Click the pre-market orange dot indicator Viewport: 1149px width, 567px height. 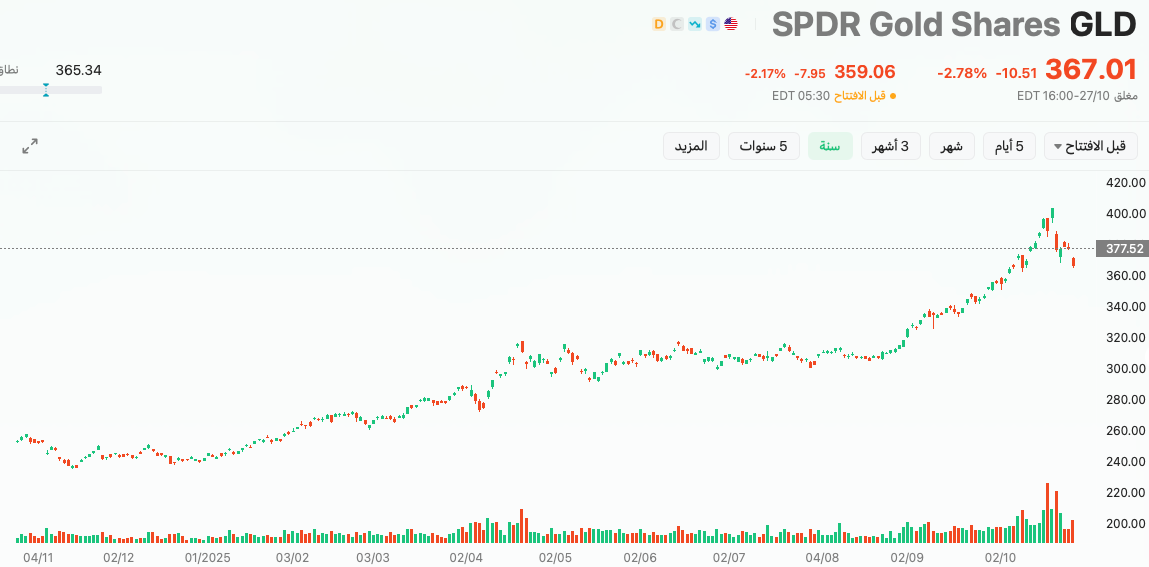pyautogui.click(x=893, y=96)
